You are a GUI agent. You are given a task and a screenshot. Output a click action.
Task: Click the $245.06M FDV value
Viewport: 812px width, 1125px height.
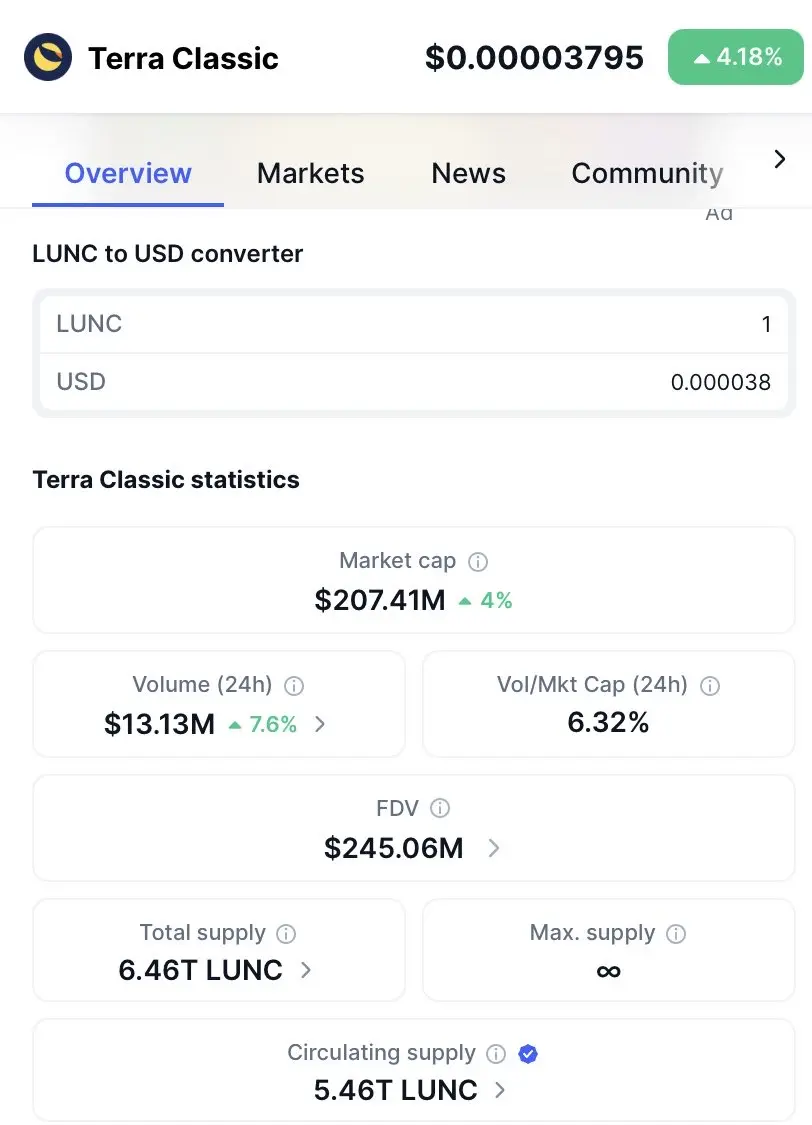(394, 848)
